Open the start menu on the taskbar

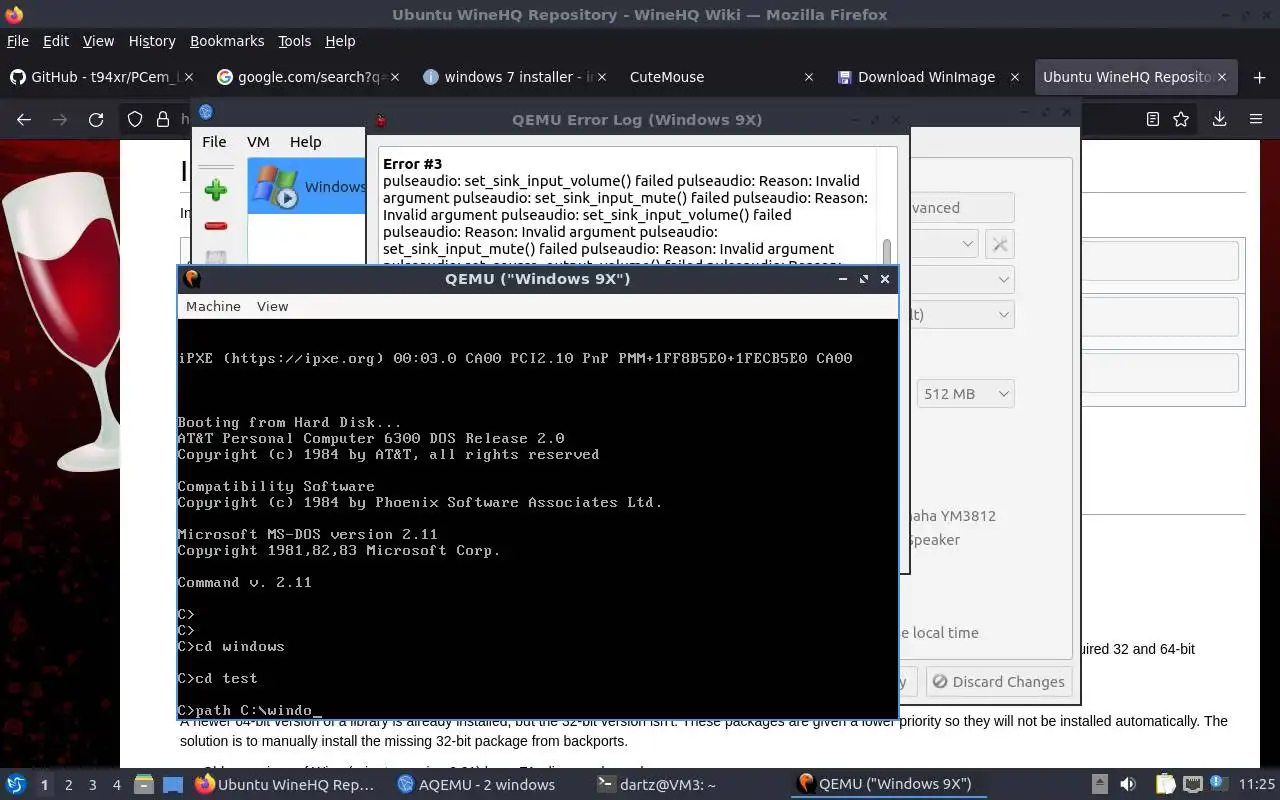click(x=16, y=785)
